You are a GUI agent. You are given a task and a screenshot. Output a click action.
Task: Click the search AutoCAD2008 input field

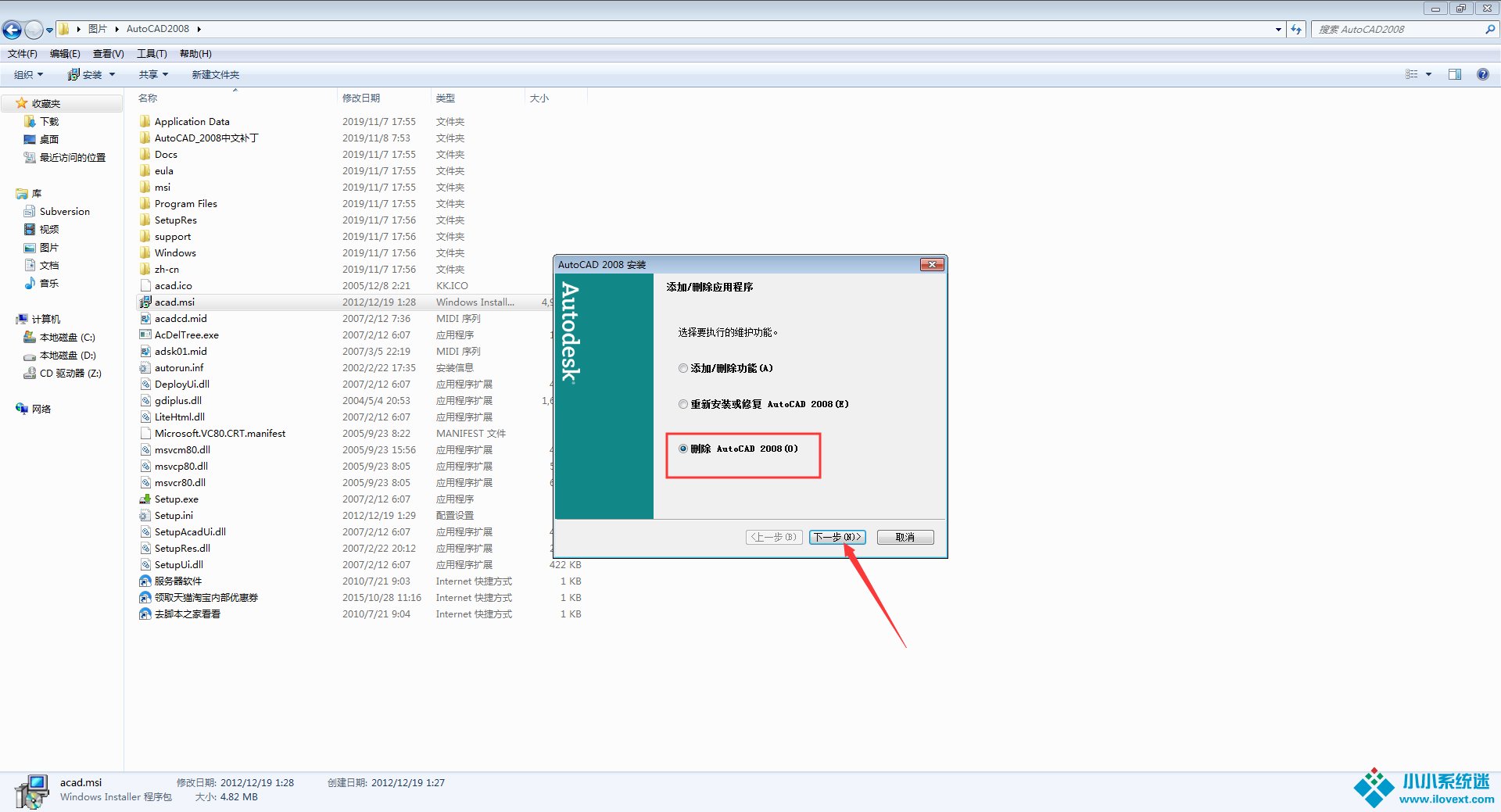coord(1398,30)
